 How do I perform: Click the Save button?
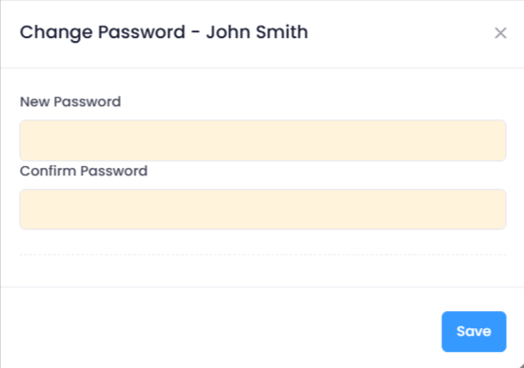pyautogui.click(x=474, y=331)
